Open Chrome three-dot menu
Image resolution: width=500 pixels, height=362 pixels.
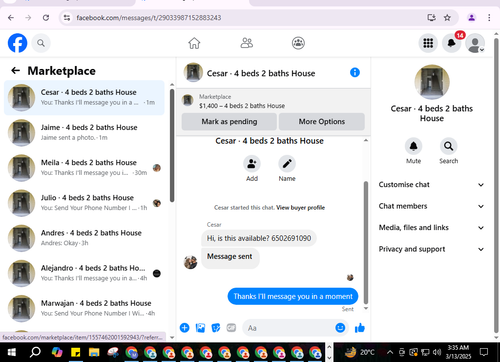tap(489, 18)
